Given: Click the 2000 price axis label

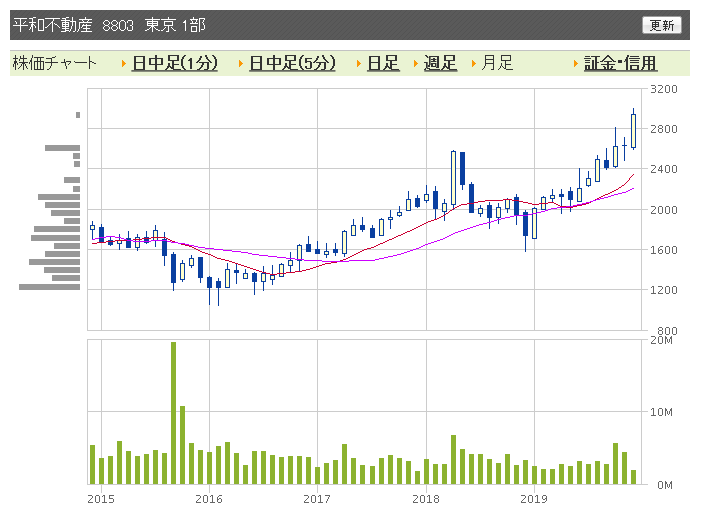Looking at the screenshot, I should pyautogui.click(x=664, y=210).
